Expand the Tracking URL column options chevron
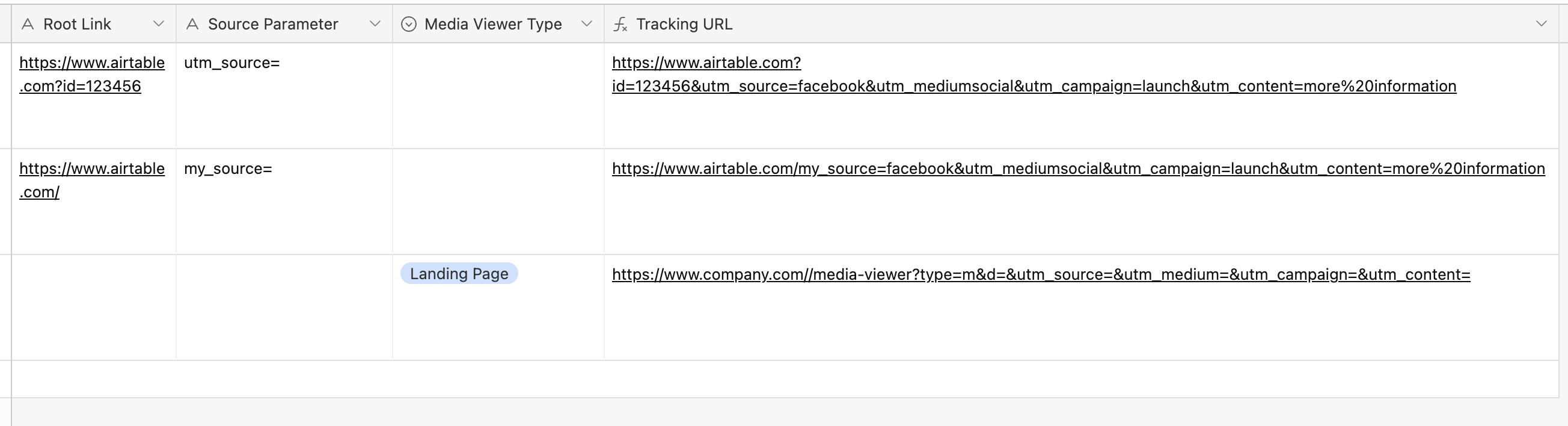Viewport: 1568px width, 426px height. point(1541,24)
